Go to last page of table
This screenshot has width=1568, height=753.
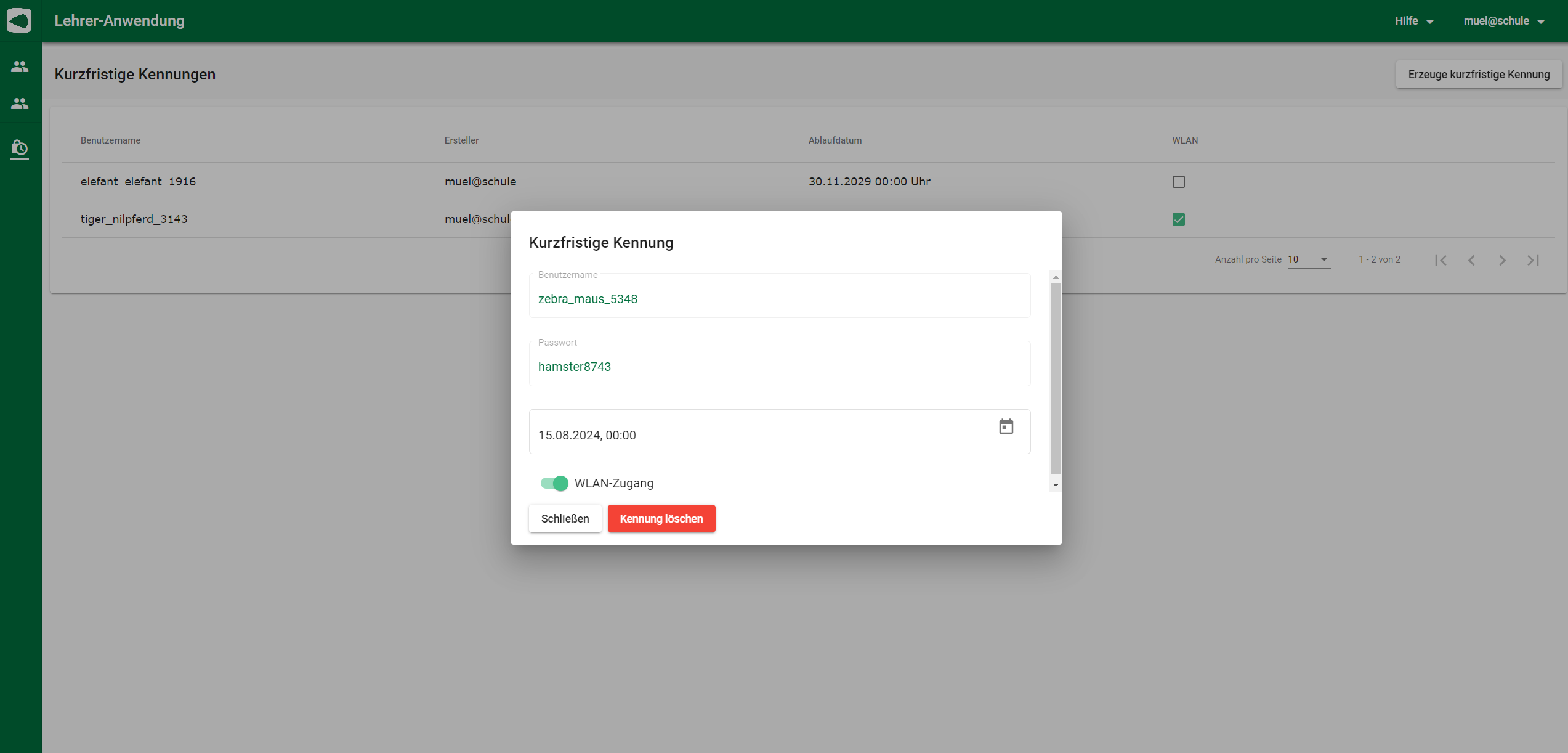click(1533, 260)
